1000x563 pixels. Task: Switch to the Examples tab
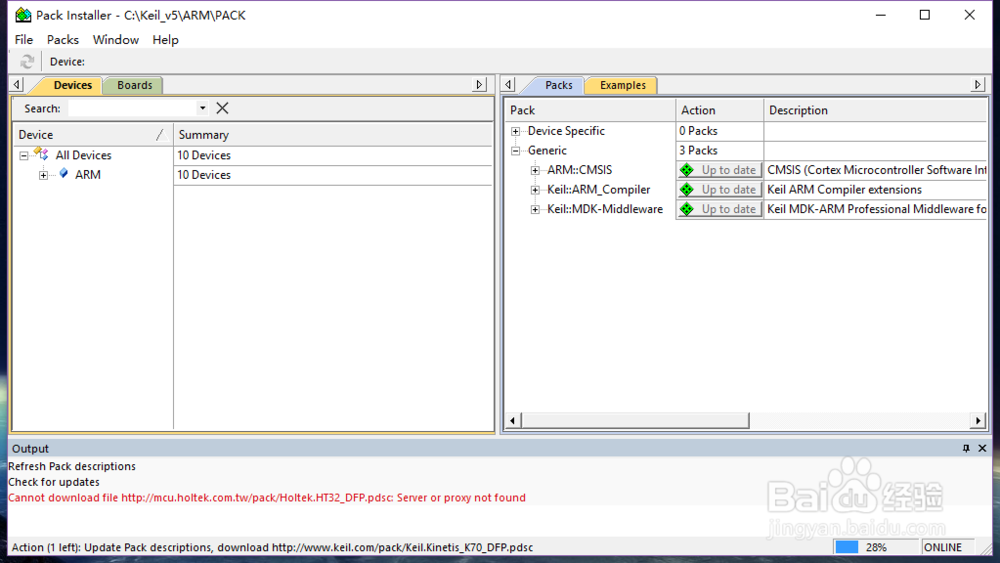[x=622, y=85]
